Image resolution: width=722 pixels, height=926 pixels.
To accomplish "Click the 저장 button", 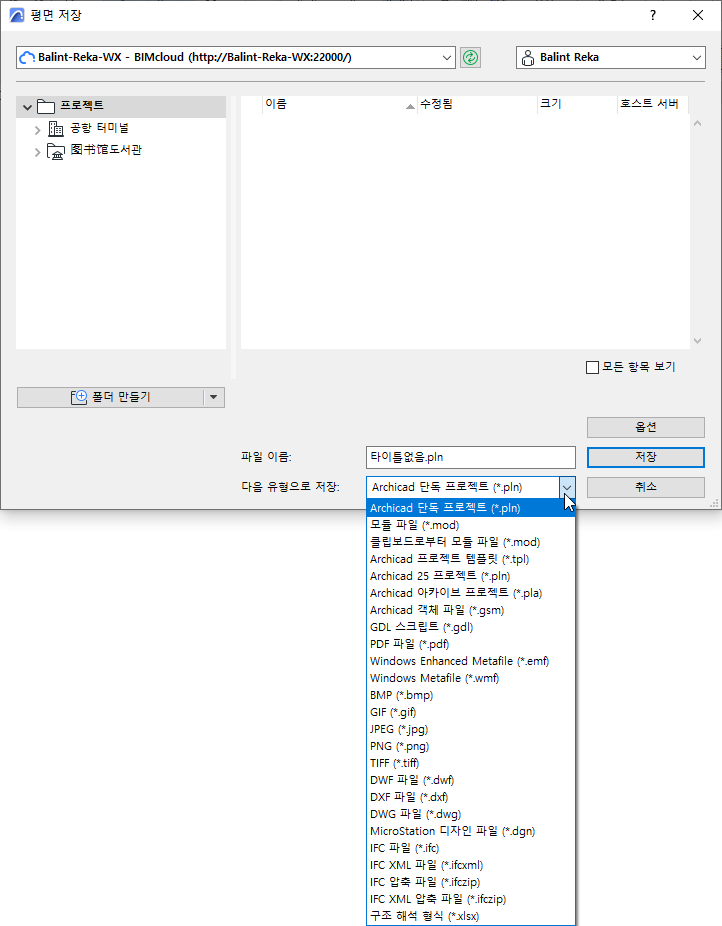I will pyautogui.click(x=646, y=457).
